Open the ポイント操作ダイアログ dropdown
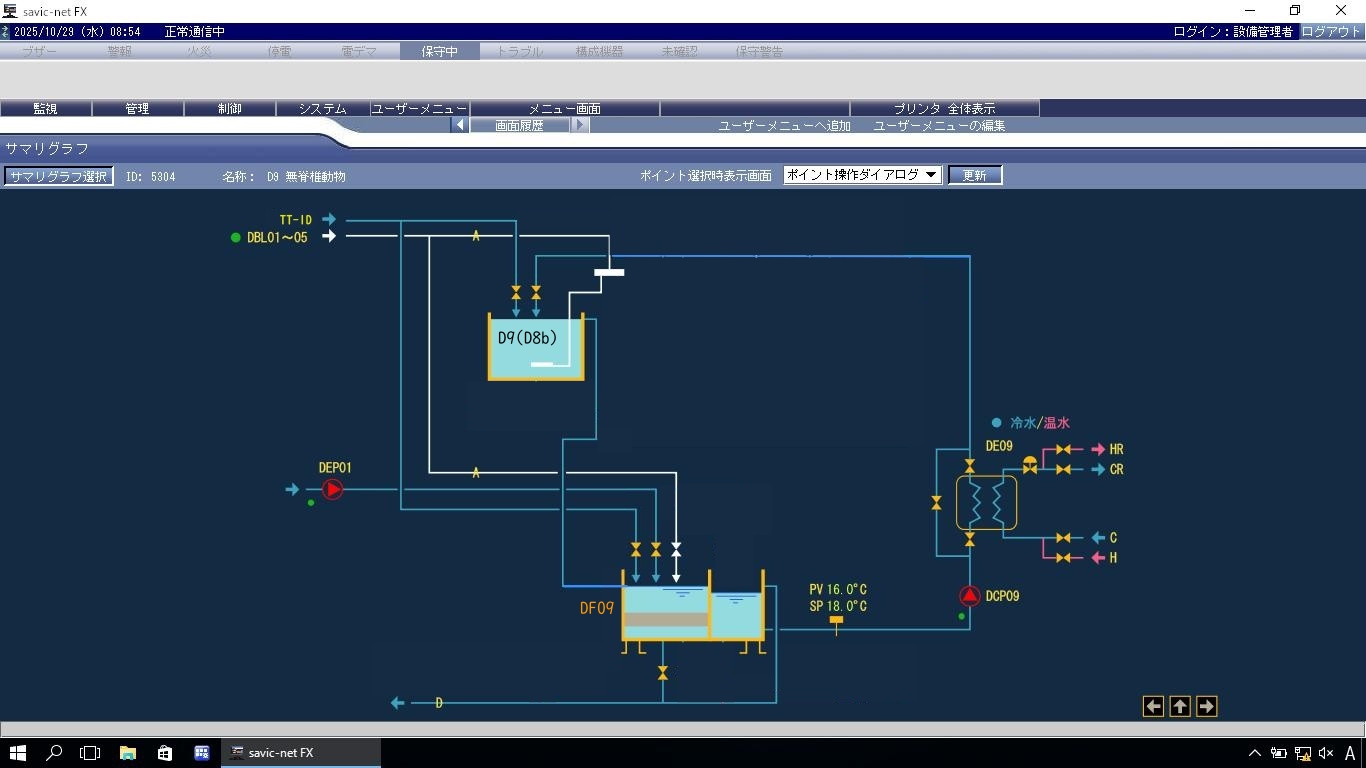This screenshot has width=1366, height=768. [x=862, y=175]
